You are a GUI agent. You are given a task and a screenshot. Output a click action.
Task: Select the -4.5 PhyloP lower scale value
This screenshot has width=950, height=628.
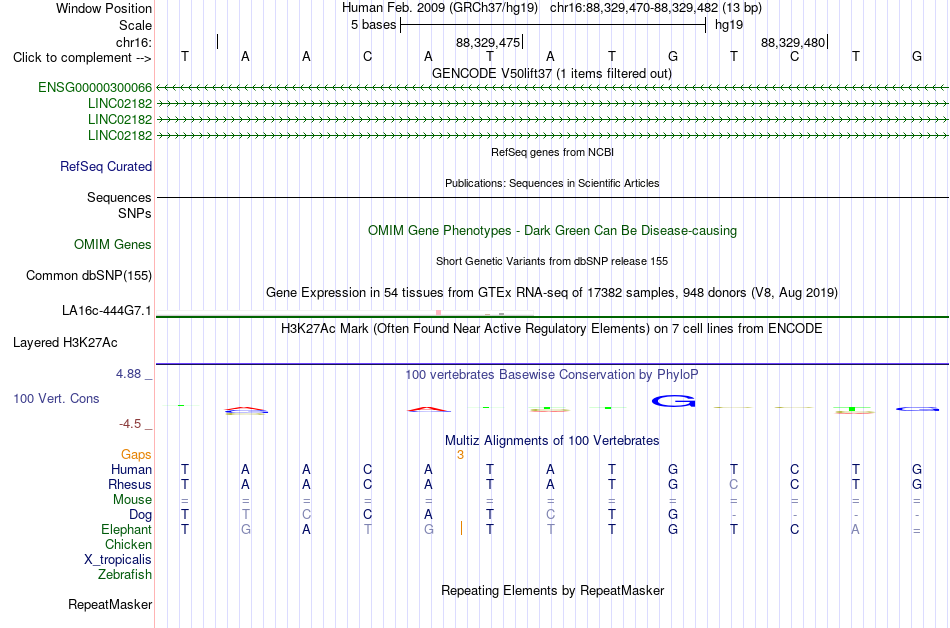(130, 424)
